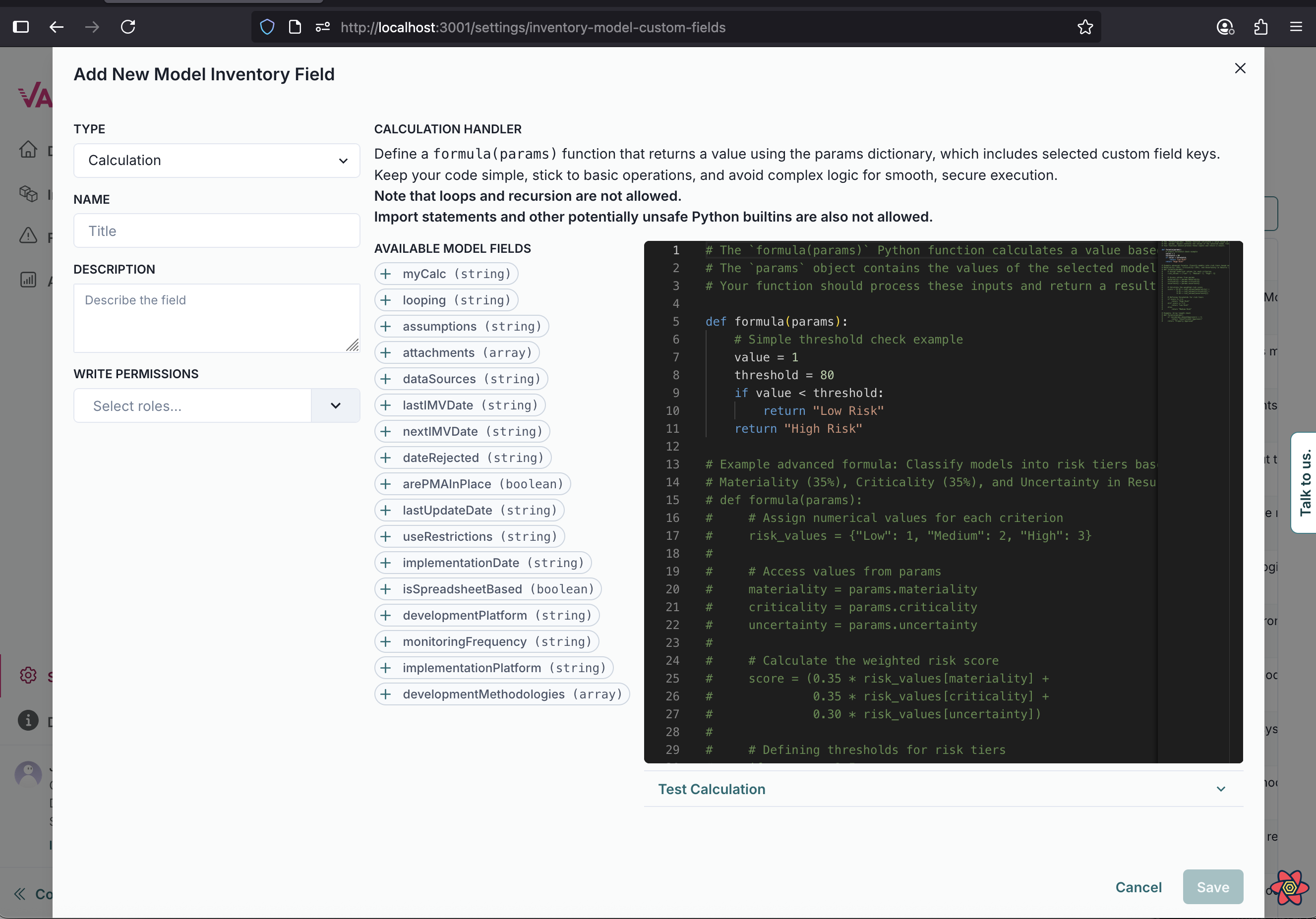Save the new model inventory field
Viewport: 1316px width, 919px height.
[1212, 887]
